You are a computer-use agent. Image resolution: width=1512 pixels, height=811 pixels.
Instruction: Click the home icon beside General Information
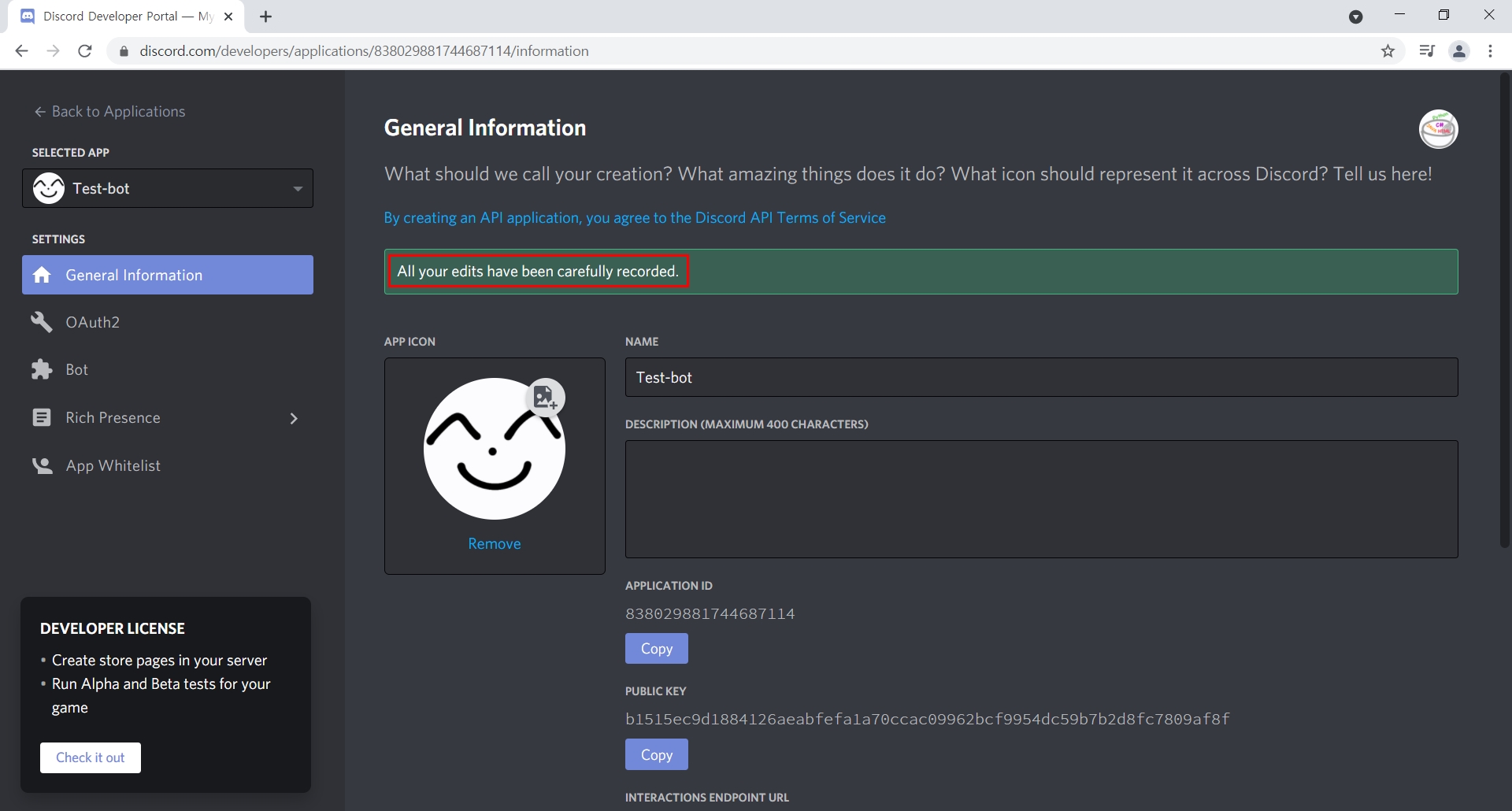click(x=42, y=275)
